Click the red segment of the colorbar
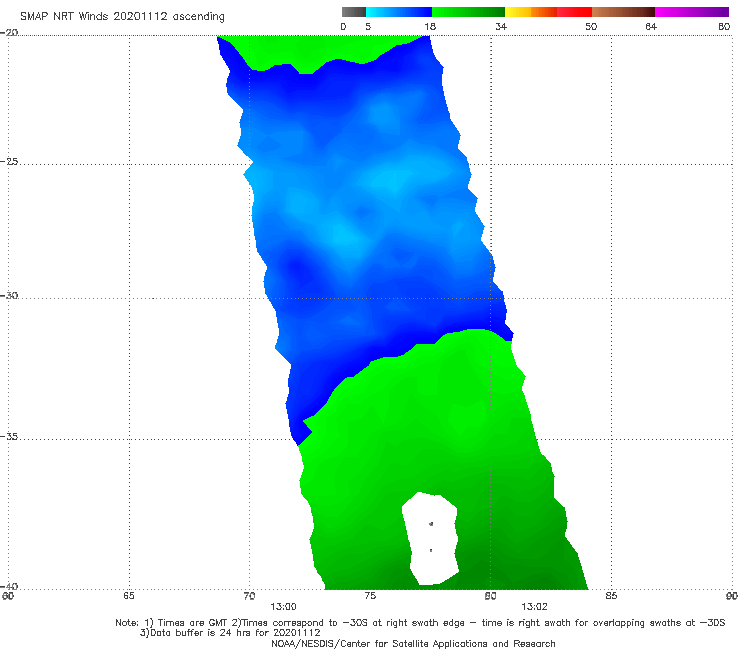The width and height of the screenshot is (740, 650). click(x=574, y=12)
